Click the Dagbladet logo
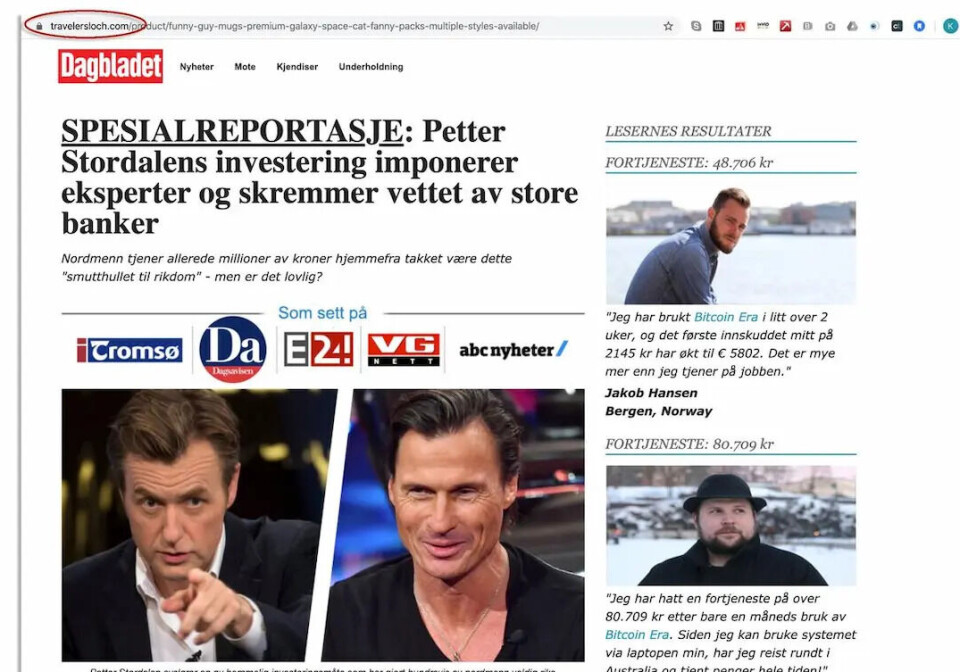Screen dimensions: 960x672 111,66
